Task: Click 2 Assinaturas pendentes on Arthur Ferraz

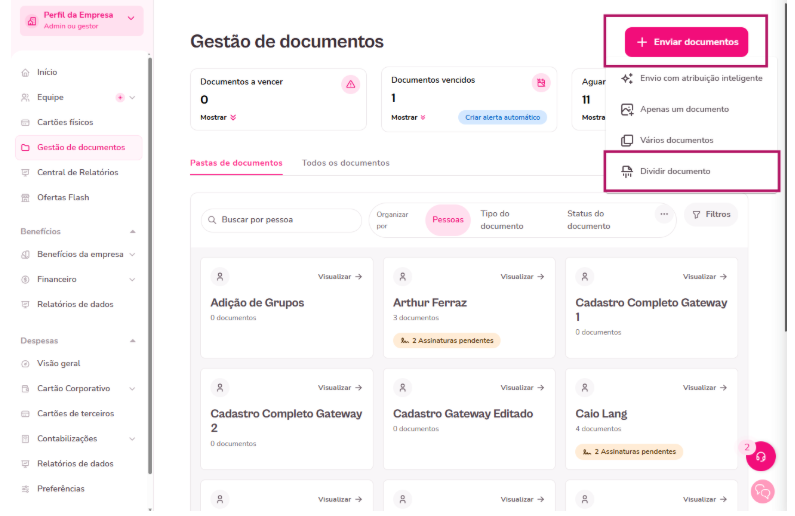Action: (447, 341)
